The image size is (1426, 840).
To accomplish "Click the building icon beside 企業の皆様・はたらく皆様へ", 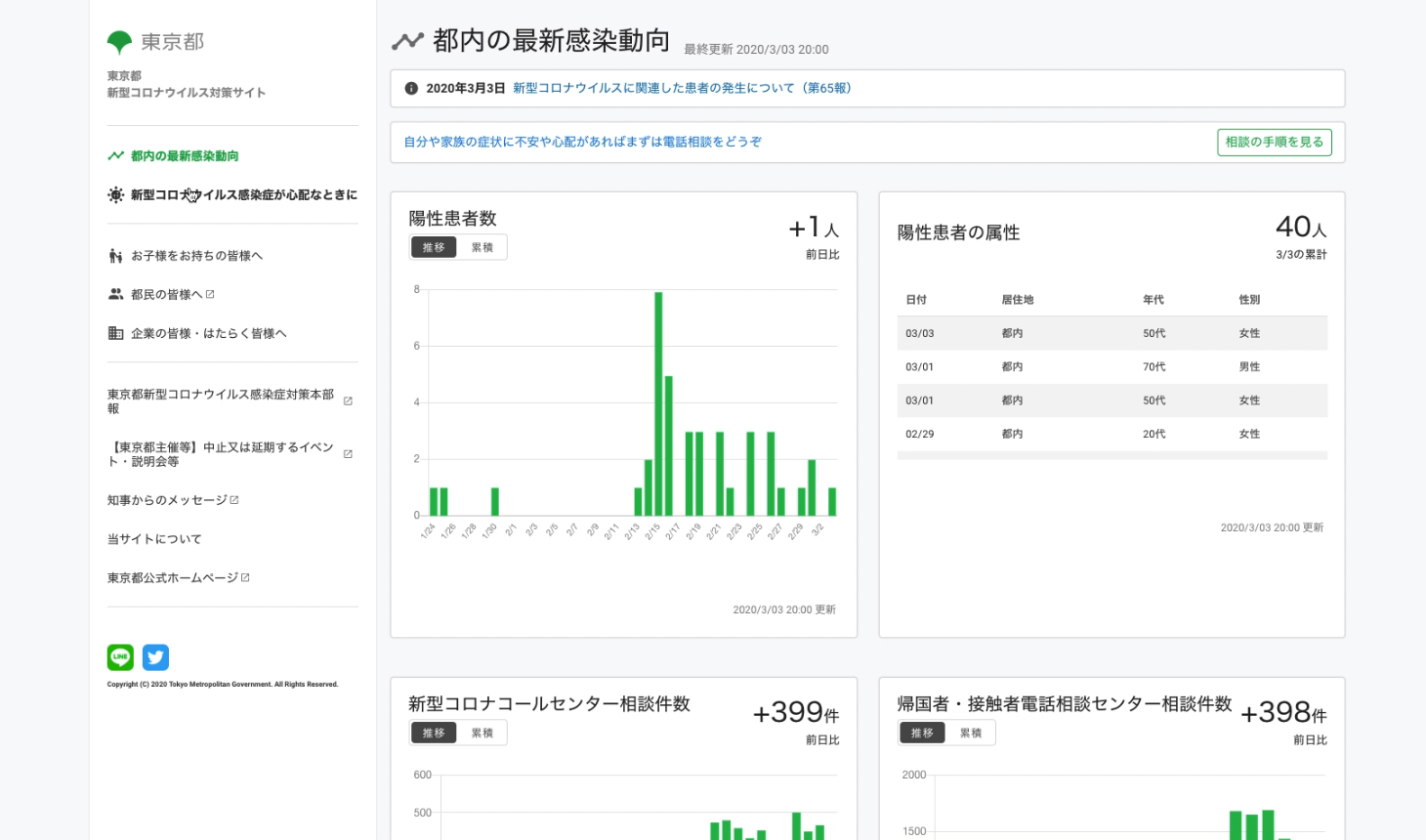I will point(115,333).
